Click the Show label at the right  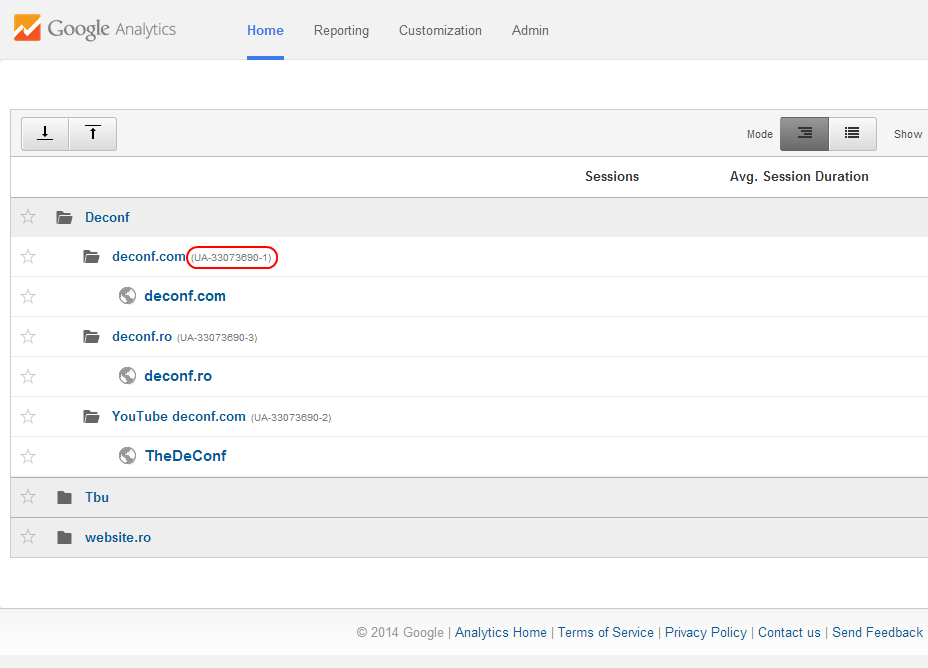(x=908, y=134)
